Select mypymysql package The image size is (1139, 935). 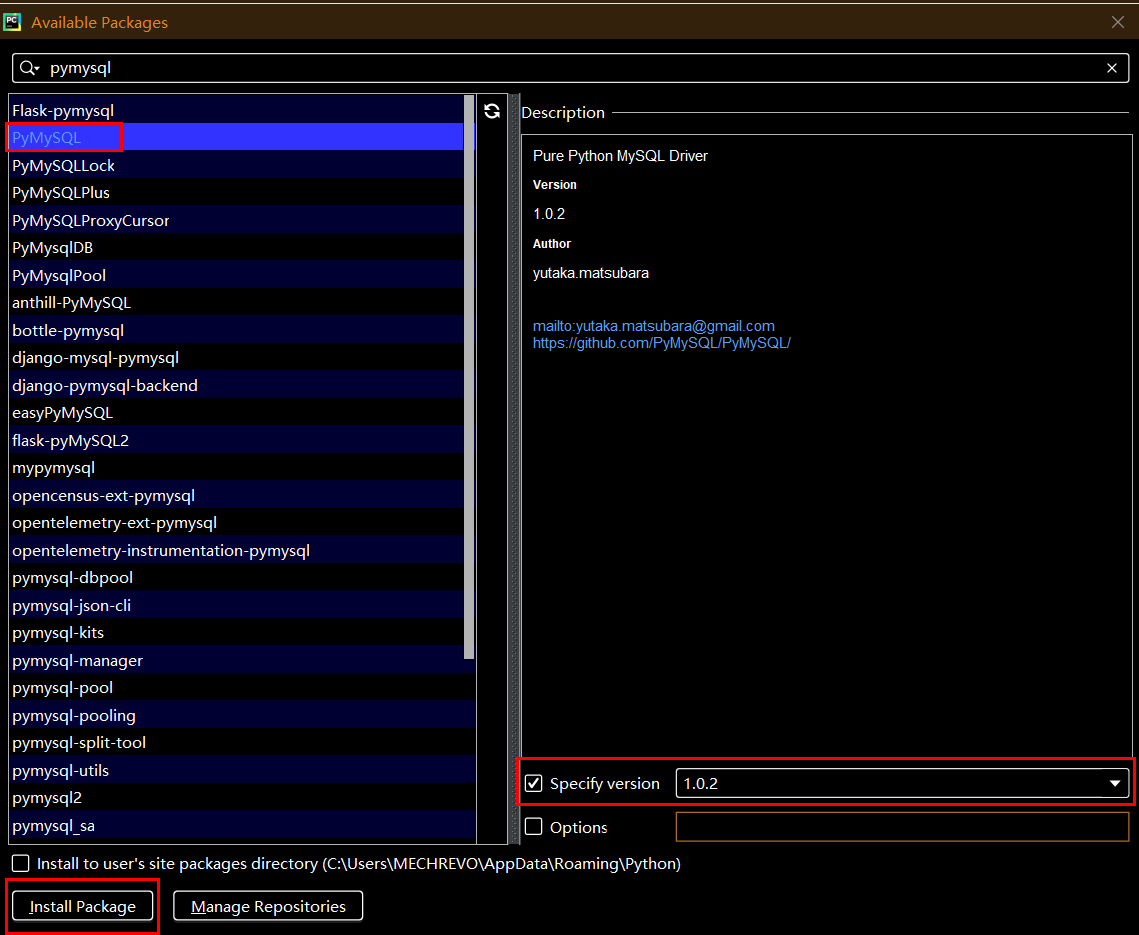pos(236,468)
